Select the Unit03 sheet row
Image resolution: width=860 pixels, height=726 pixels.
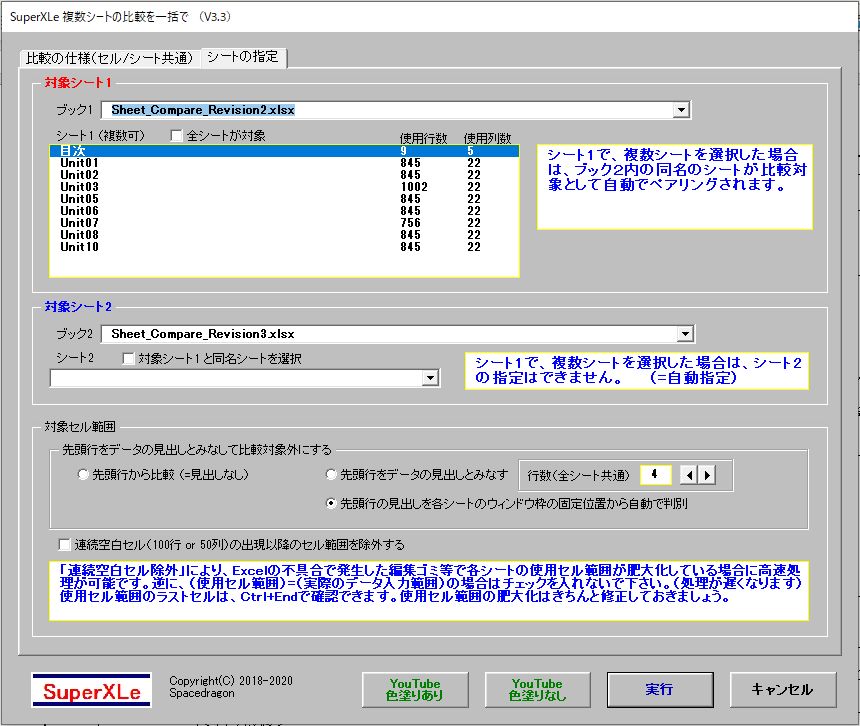coord(284,187)
